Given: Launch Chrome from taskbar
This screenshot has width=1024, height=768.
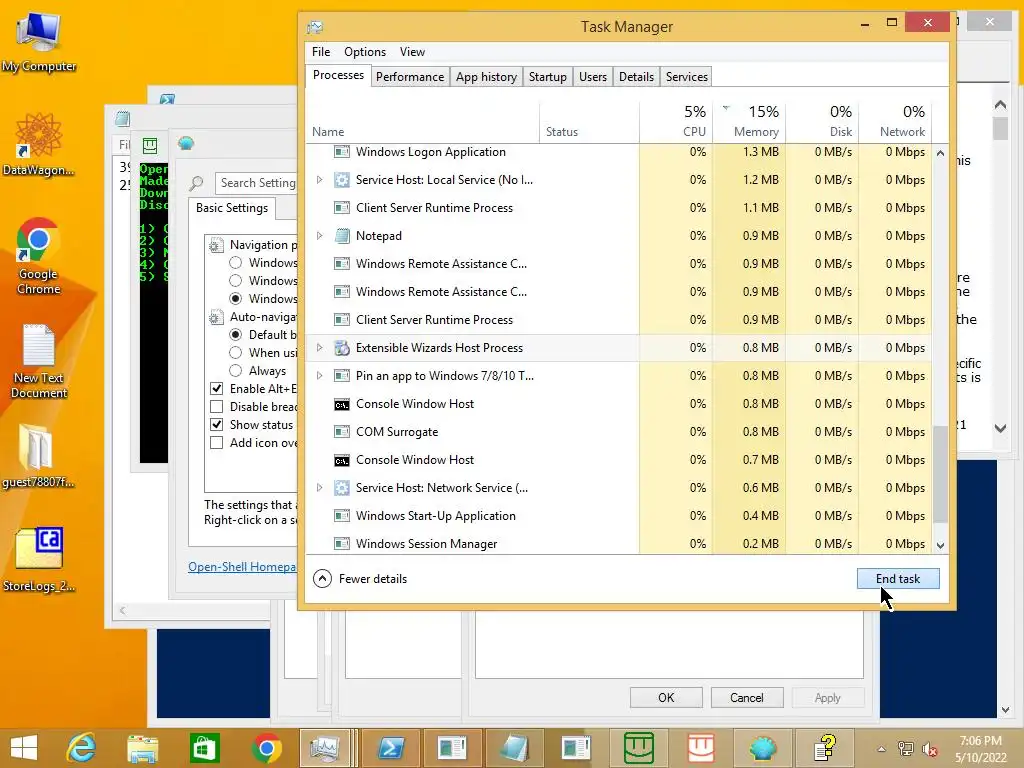Looking at the screenshot, I should coord(266,748).
